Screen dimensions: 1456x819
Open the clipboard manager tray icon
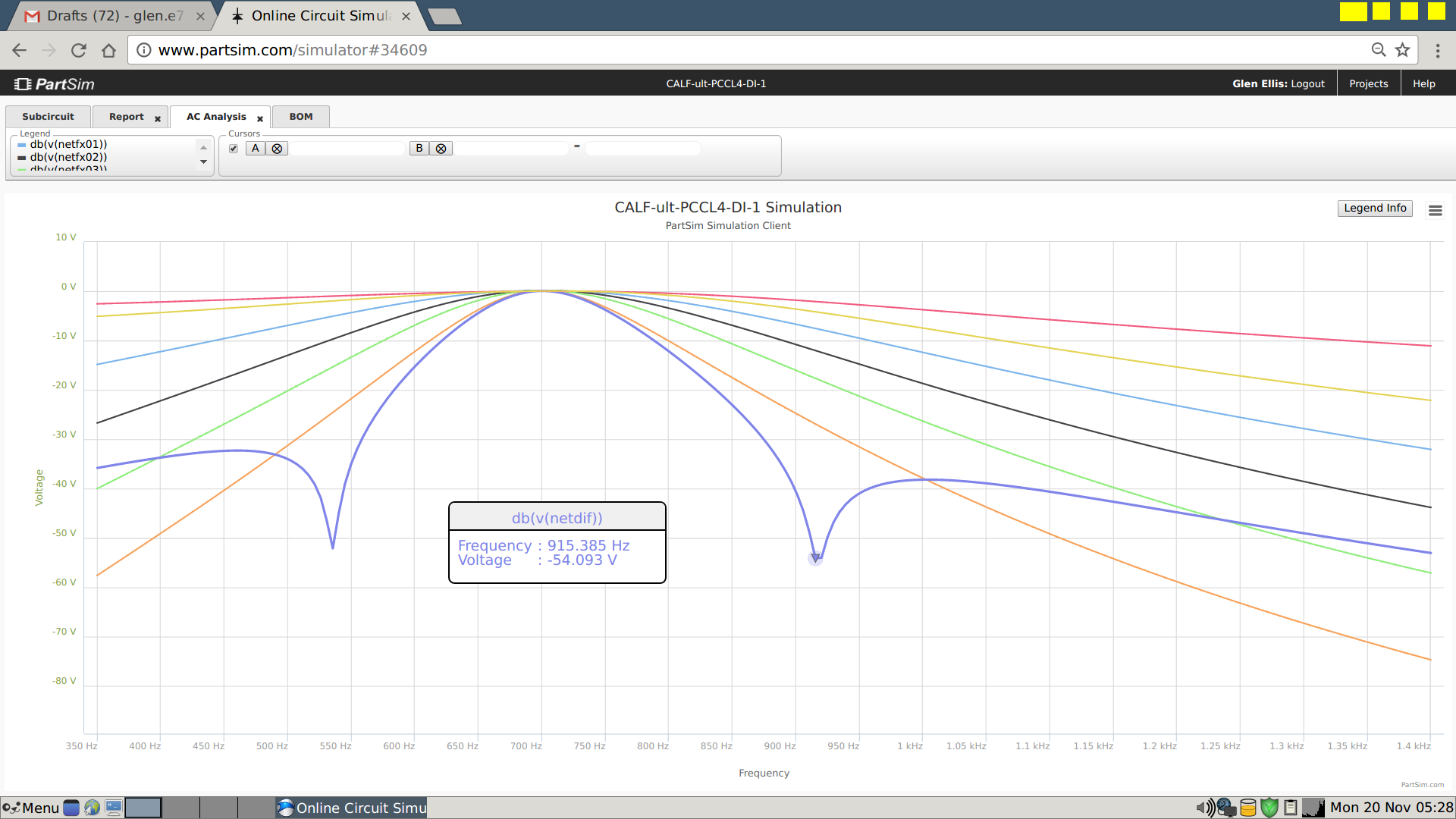tap(1291, 808)
